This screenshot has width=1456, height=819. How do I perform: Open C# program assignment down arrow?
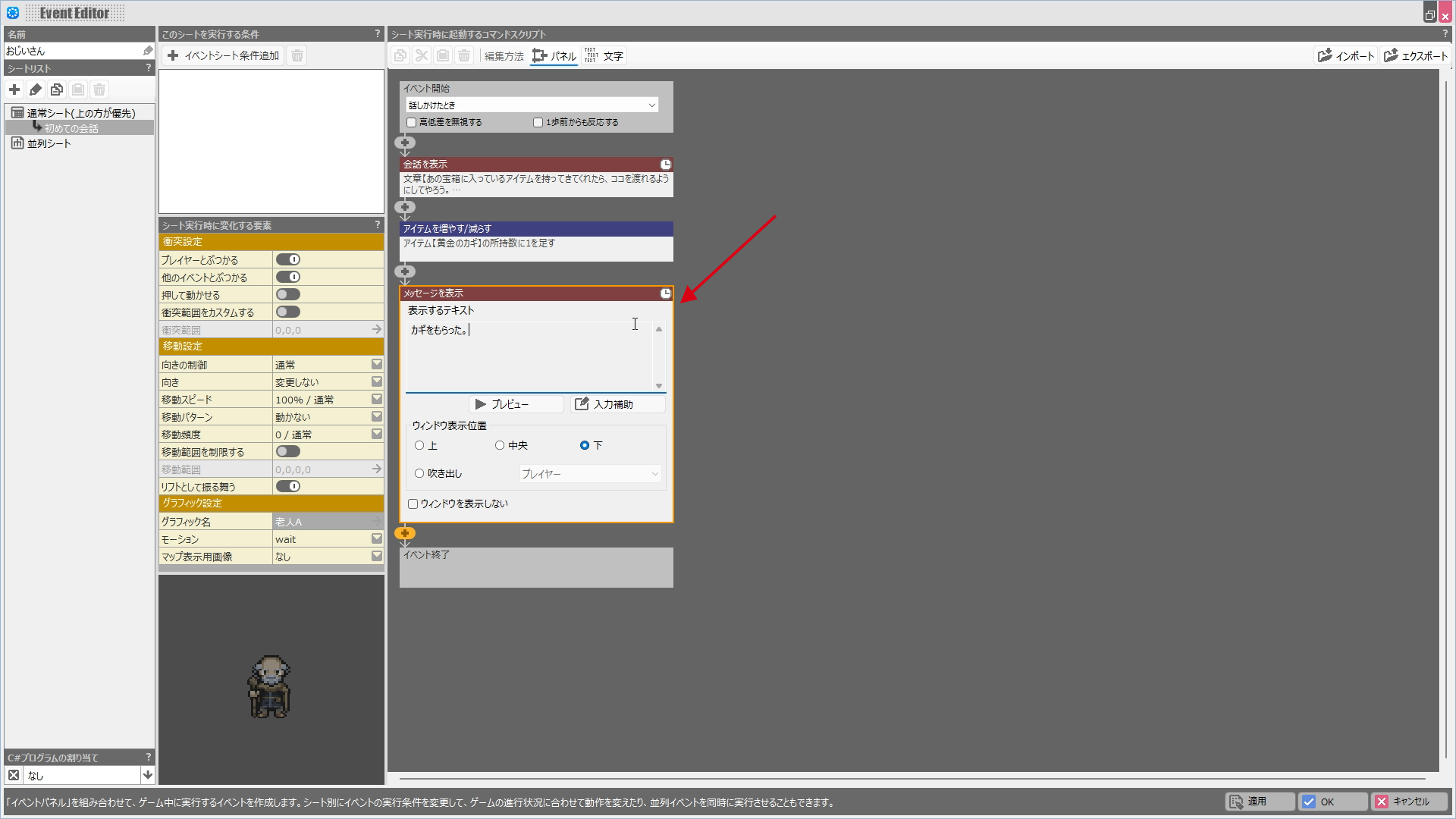(148, 775)
